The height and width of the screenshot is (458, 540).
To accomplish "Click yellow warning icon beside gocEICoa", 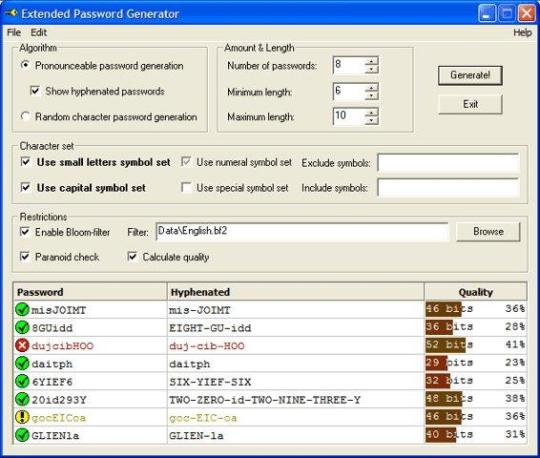I will [x=22, y=417].
